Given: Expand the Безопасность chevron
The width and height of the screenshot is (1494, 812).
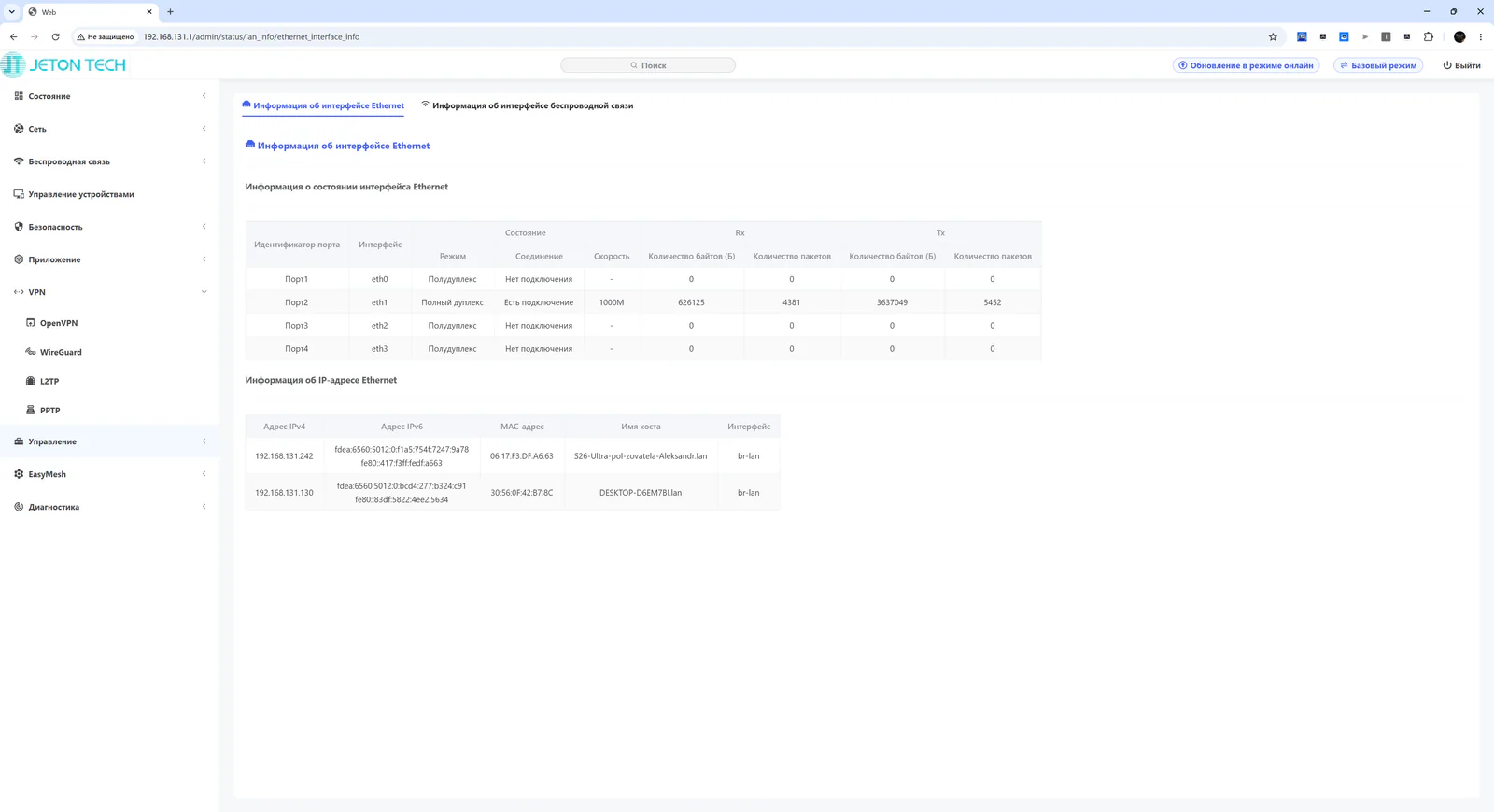Looking at the screenshot, I should pos(204,227).
